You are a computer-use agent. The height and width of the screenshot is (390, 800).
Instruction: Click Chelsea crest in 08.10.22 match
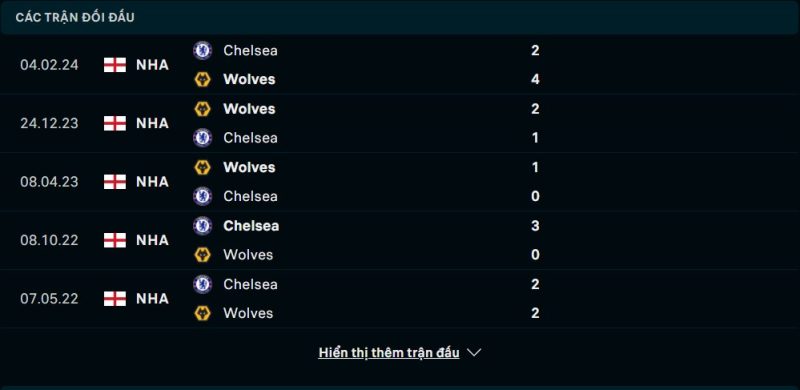point(203,226)
